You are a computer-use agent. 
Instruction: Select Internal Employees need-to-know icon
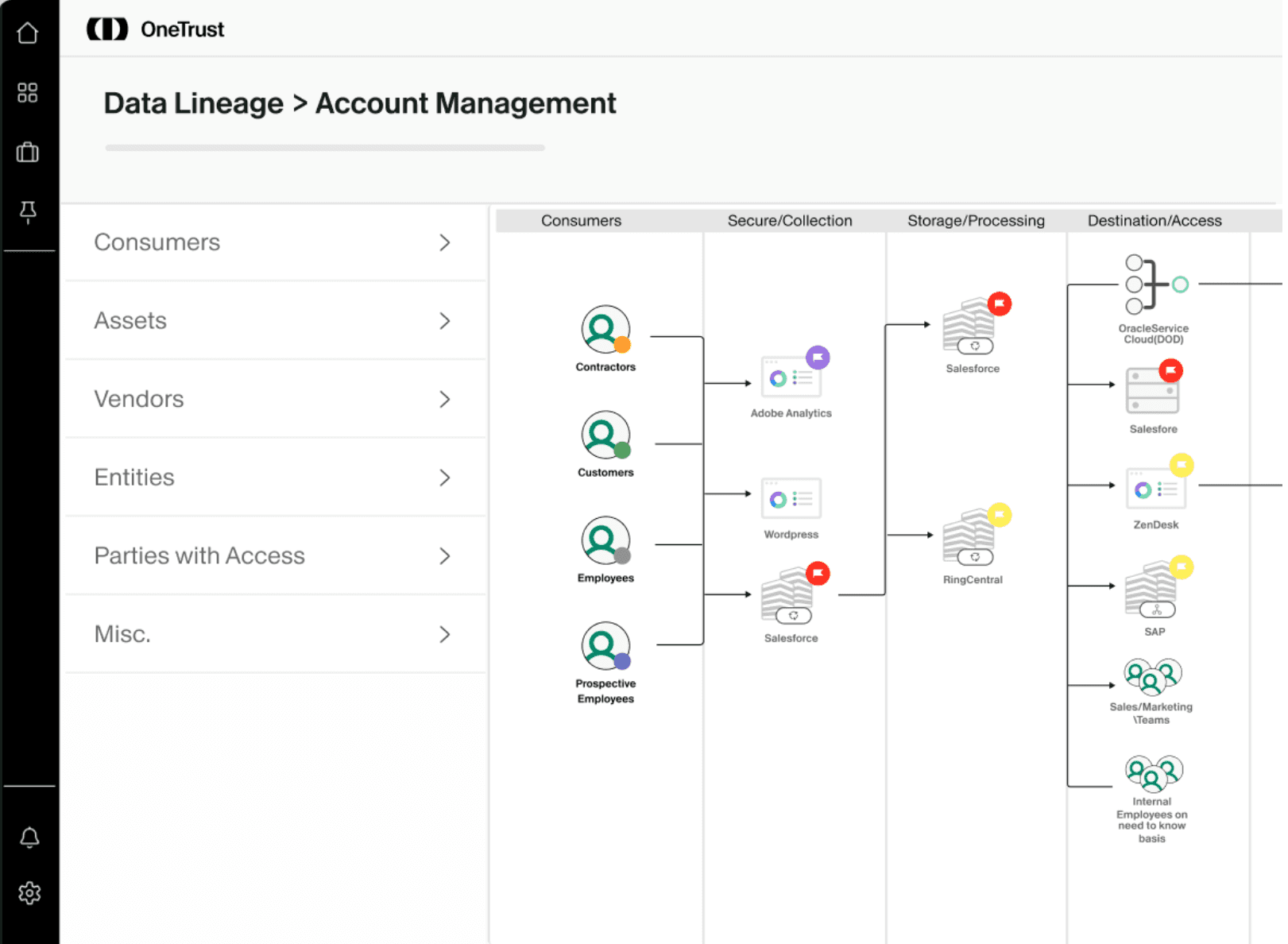coord(1154,773)
